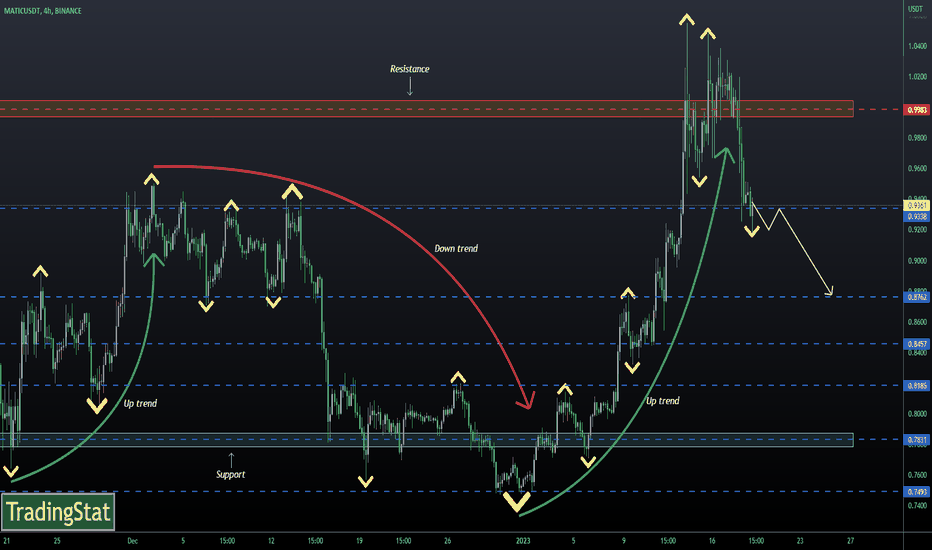Click the Dec label on time axis
932x550 pixels.
[133, 541]
